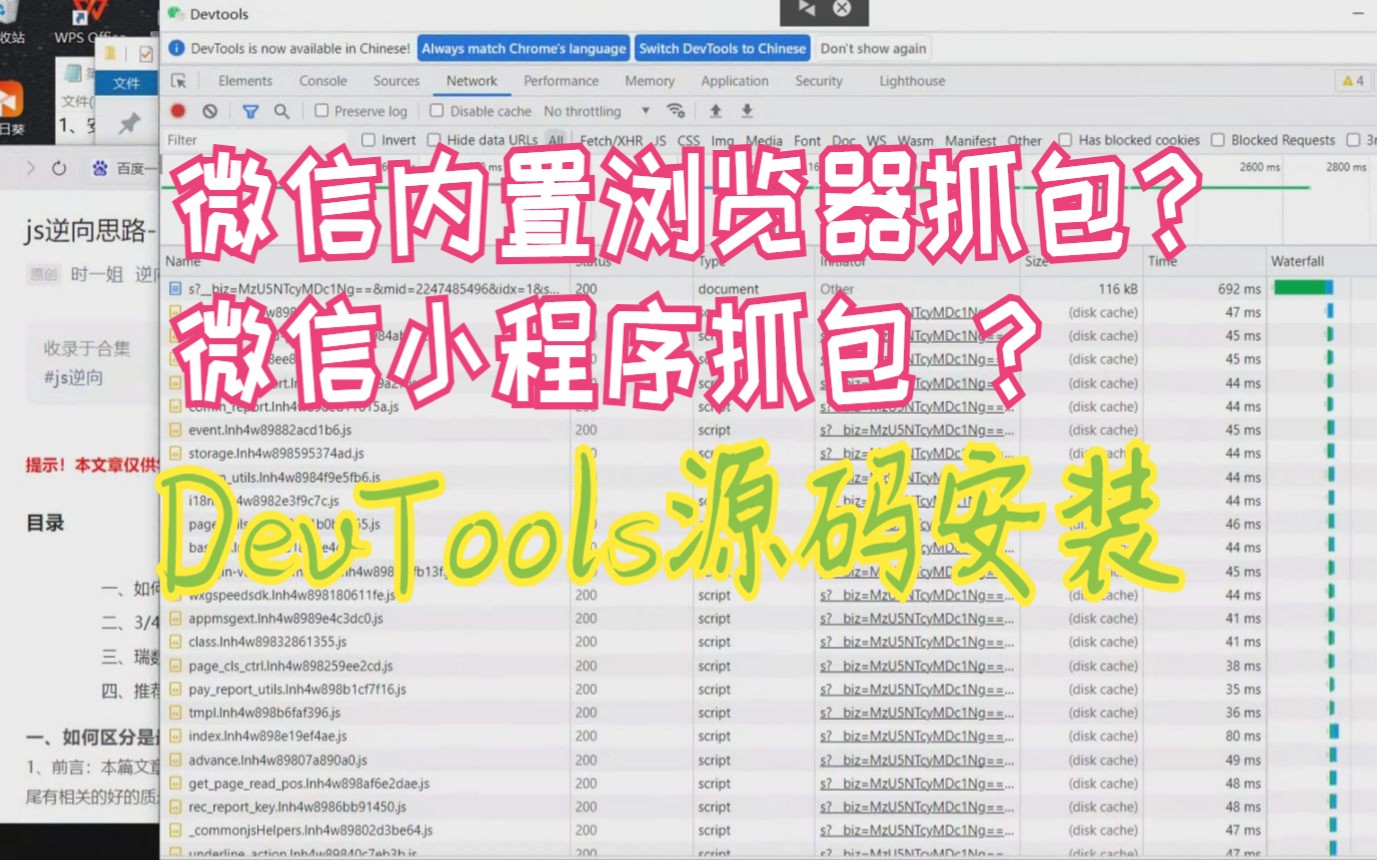Screen dimensions: 1377x860
Task: Close the video overlay with X
Action: pos(842,8)
